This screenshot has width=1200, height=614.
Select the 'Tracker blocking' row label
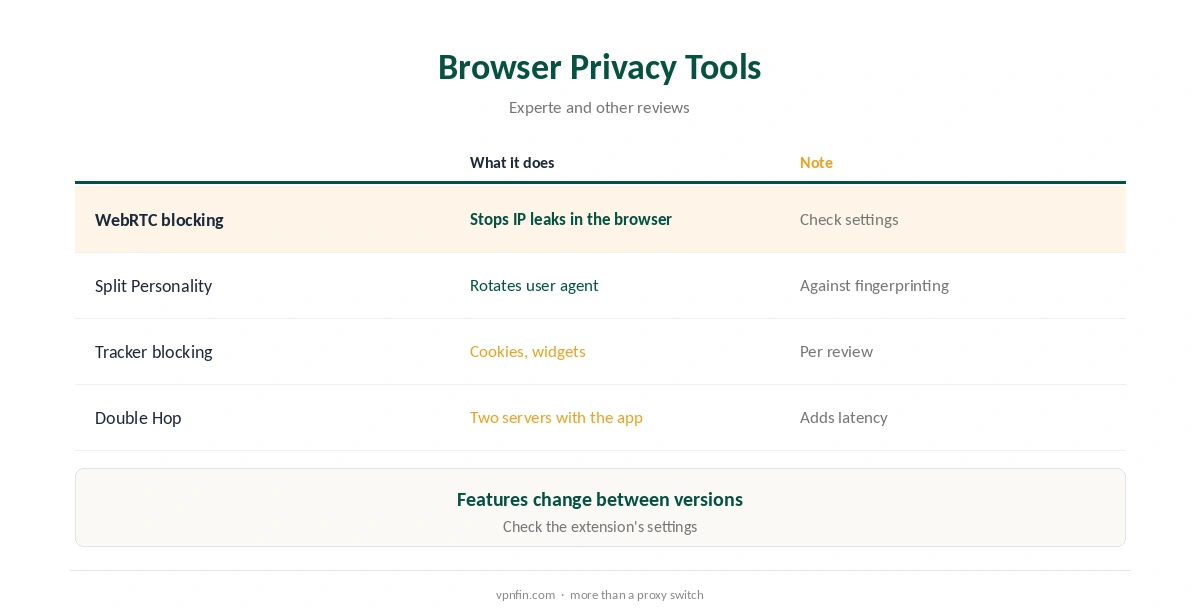pyautogui.click(x=153, y=352)
